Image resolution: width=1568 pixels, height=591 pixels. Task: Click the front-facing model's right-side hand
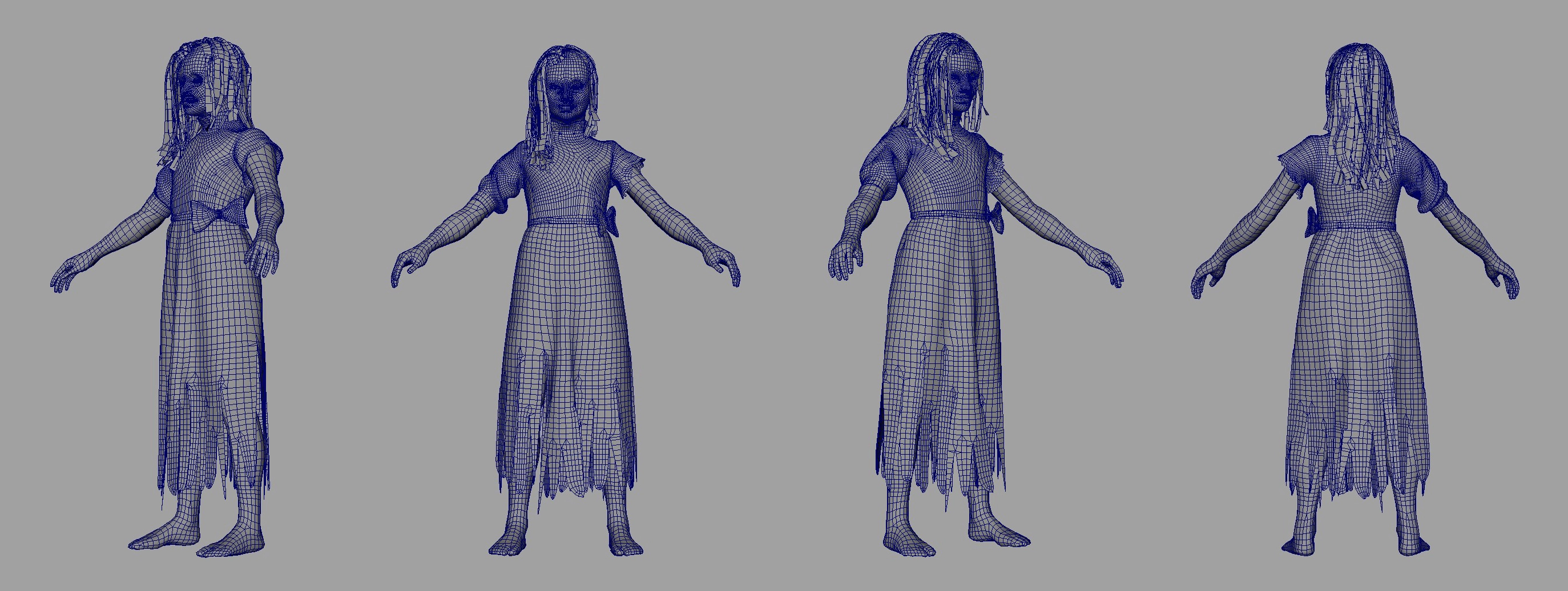pos(724,268)
